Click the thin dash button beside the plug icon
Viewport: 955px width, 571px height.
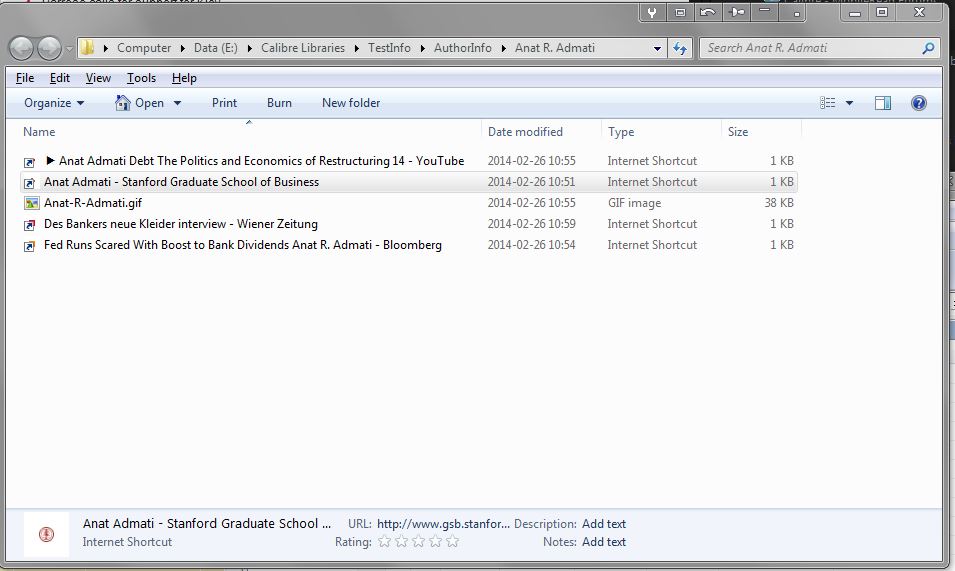point(765,11)
